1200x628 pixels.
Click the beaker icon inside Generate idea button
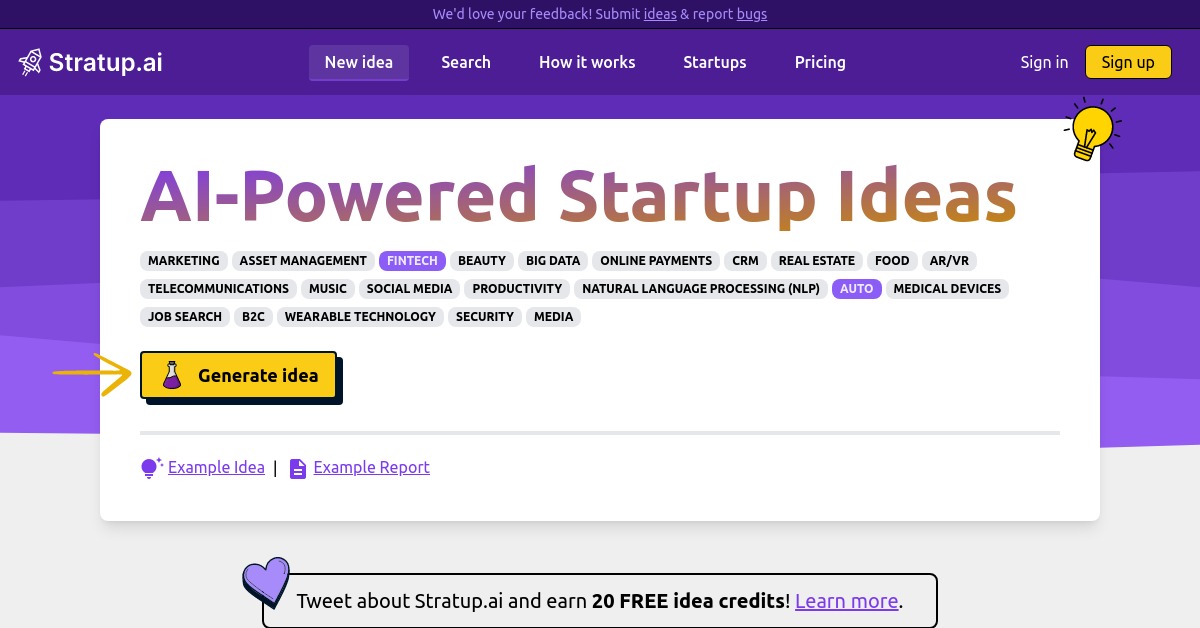[171, 375]
